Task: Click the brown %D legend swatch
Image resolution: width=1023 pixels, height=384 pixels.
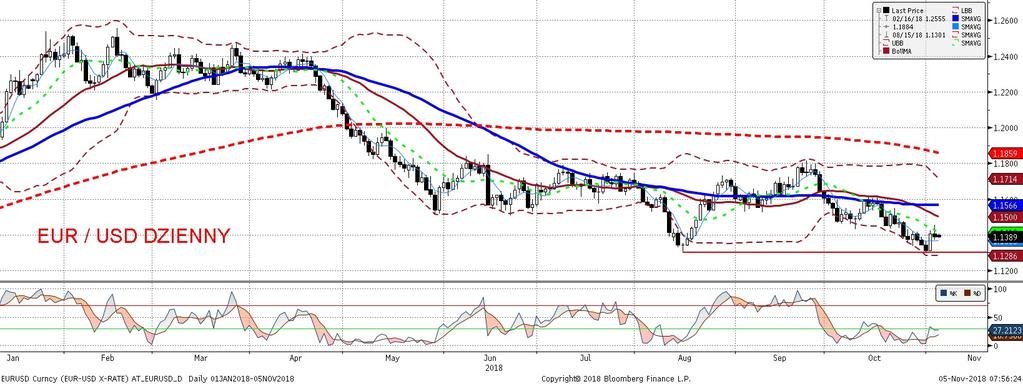Action: 968,293
